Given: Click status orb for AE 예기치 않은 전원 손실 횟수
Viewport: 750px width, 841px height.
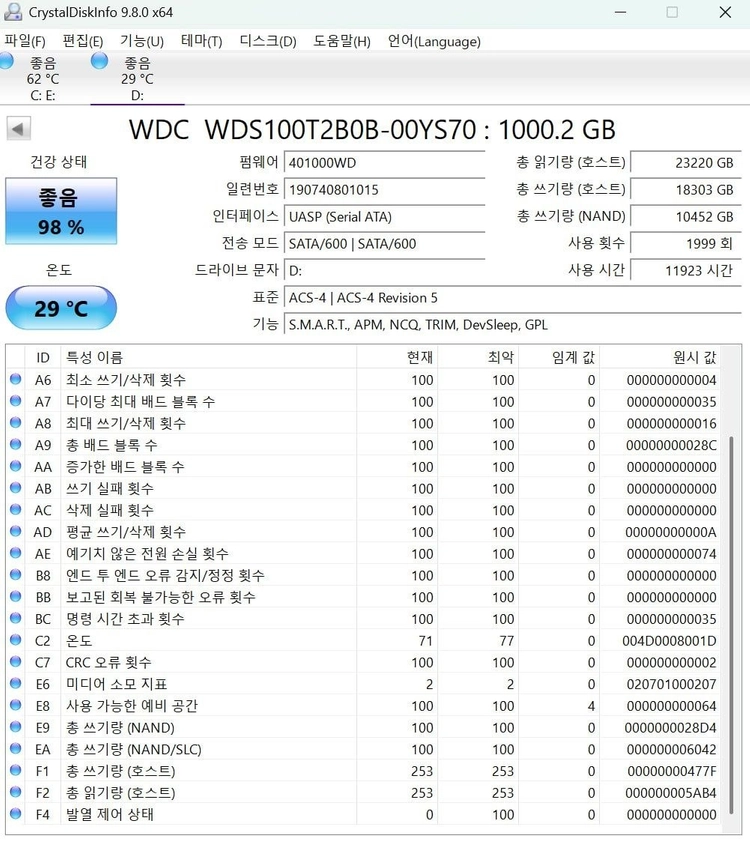Looking at the screenshot, I should pyautogui.click(x=16, y=553).
